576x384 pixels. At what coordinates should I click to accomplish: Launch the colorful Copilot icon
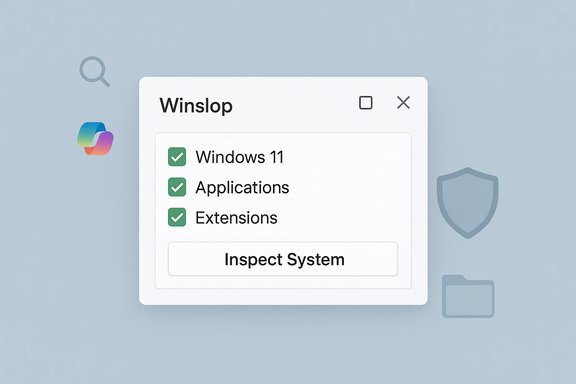tap(96, 139)
